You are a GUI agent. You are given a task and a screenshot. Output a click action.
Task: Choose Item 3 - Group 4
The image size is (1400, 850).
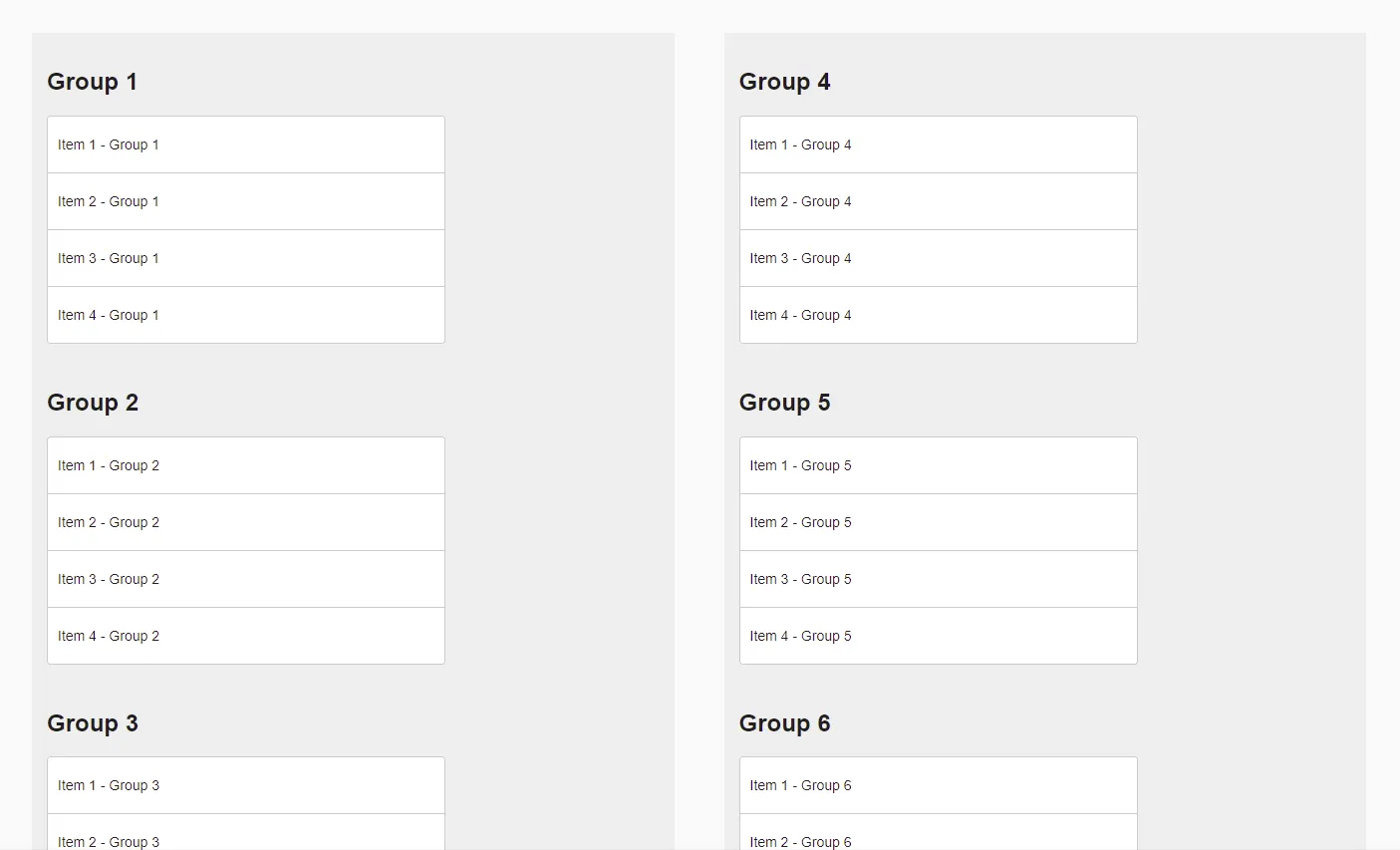pos(938,258)
